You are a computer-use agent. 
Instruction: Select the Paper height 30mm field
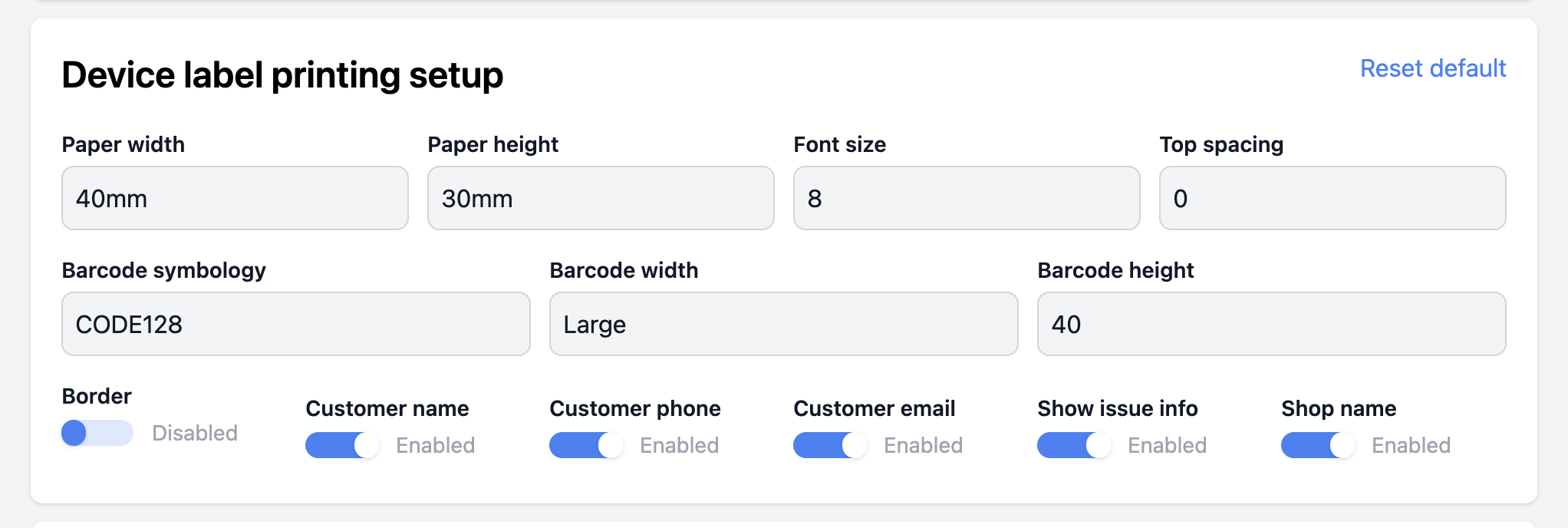coord(601,198)
